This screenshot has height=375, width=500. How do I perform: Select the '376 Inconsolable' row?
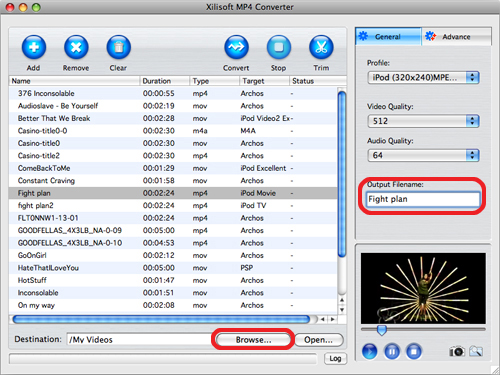[173, 93]
